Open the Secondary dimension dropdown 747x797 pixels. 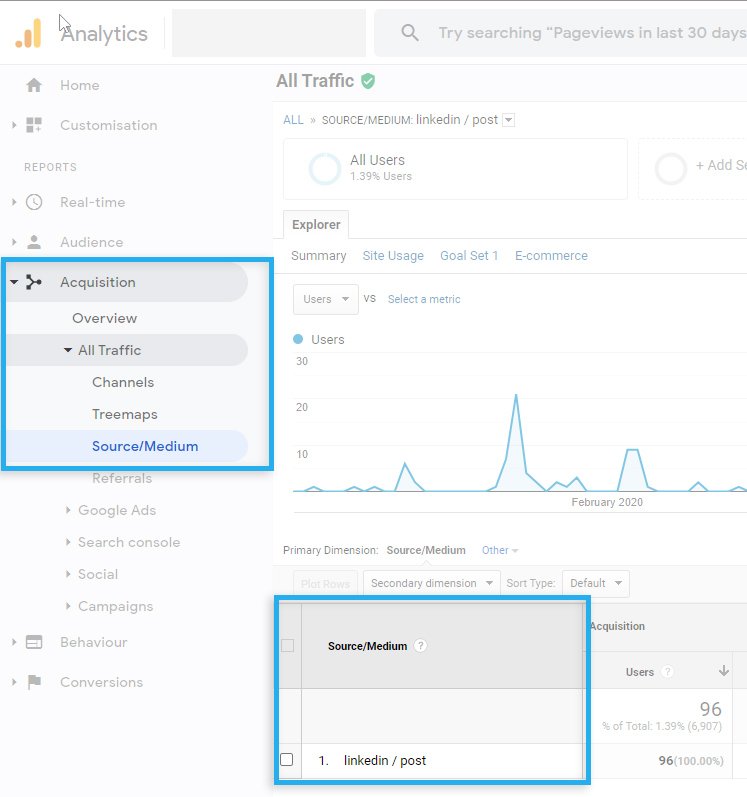point(431,583)
